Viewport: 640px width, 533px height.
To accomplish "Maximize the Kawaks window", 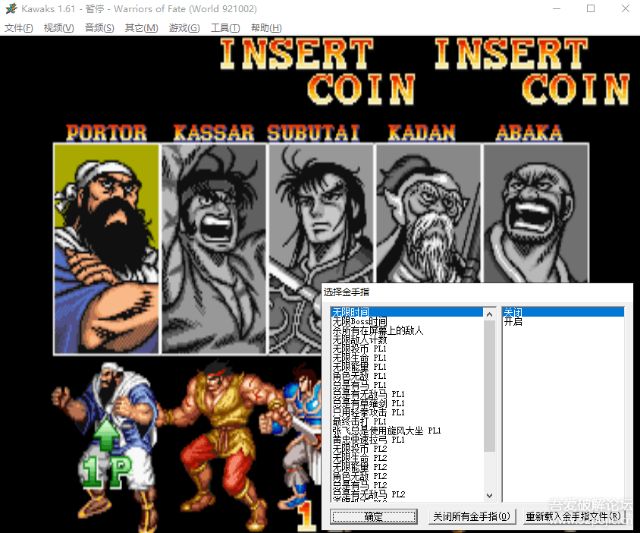I will [x=591, y=9].
